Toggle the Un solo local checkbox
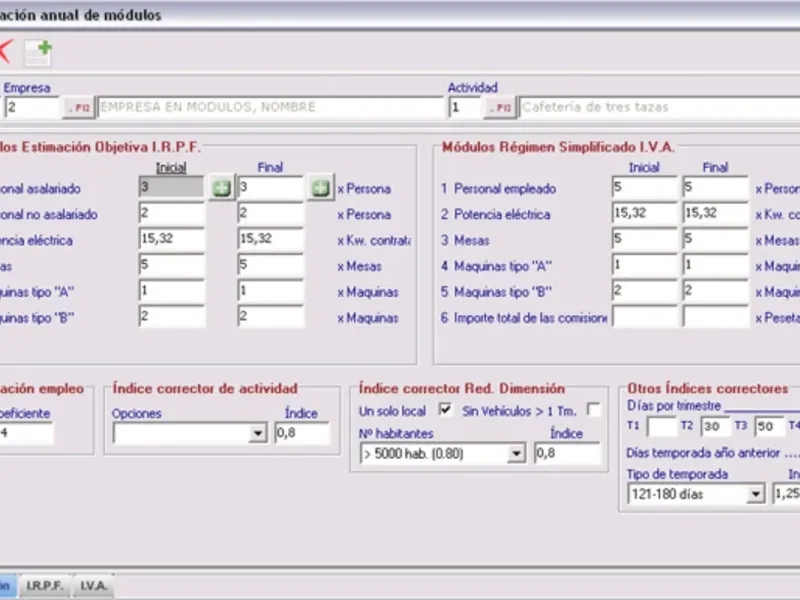The image size is (800, 600). click(x=445, y=410)
